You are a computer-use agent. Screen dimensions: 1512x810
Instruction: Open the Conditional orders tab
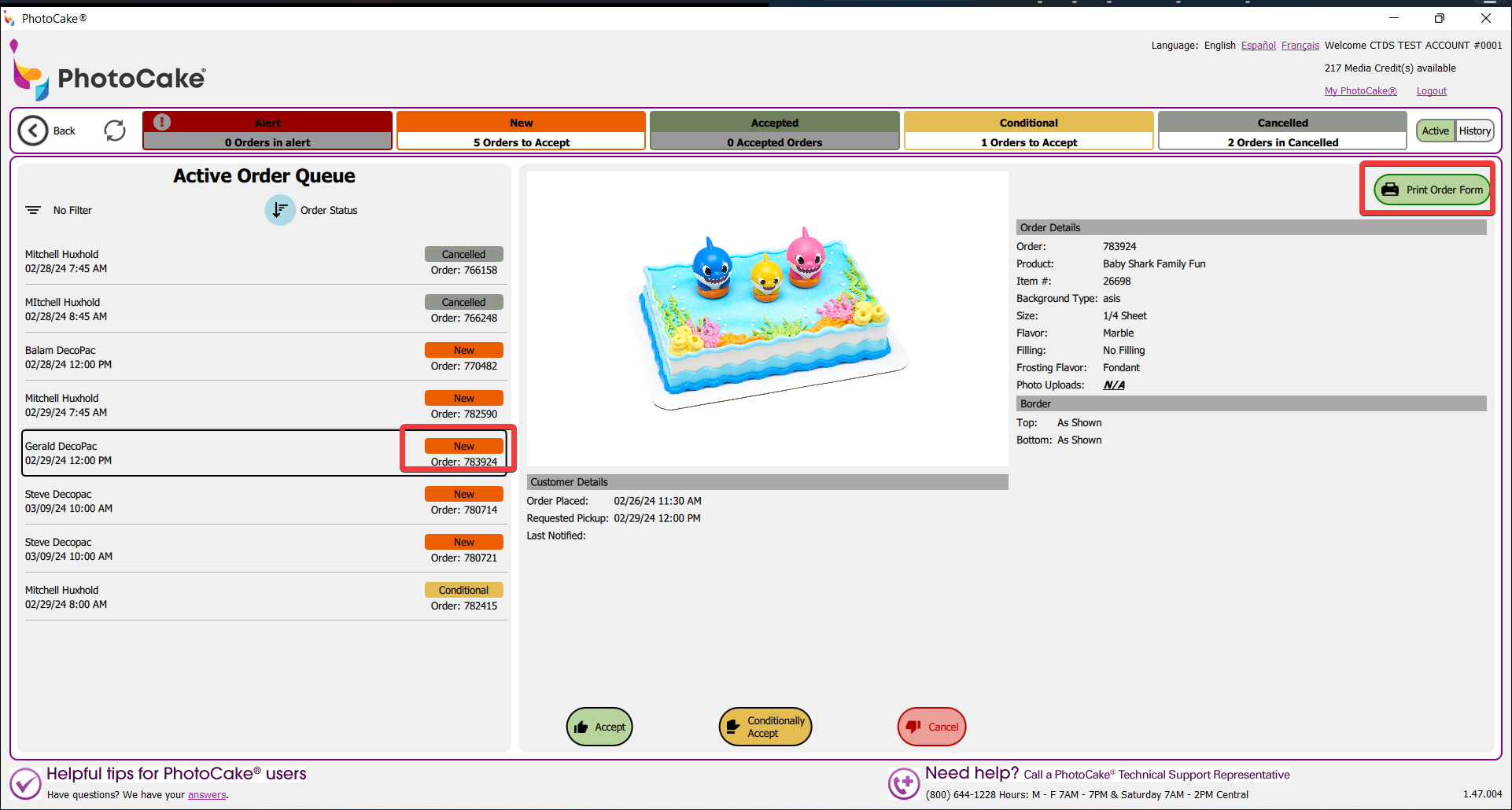tap(1028, 131)
